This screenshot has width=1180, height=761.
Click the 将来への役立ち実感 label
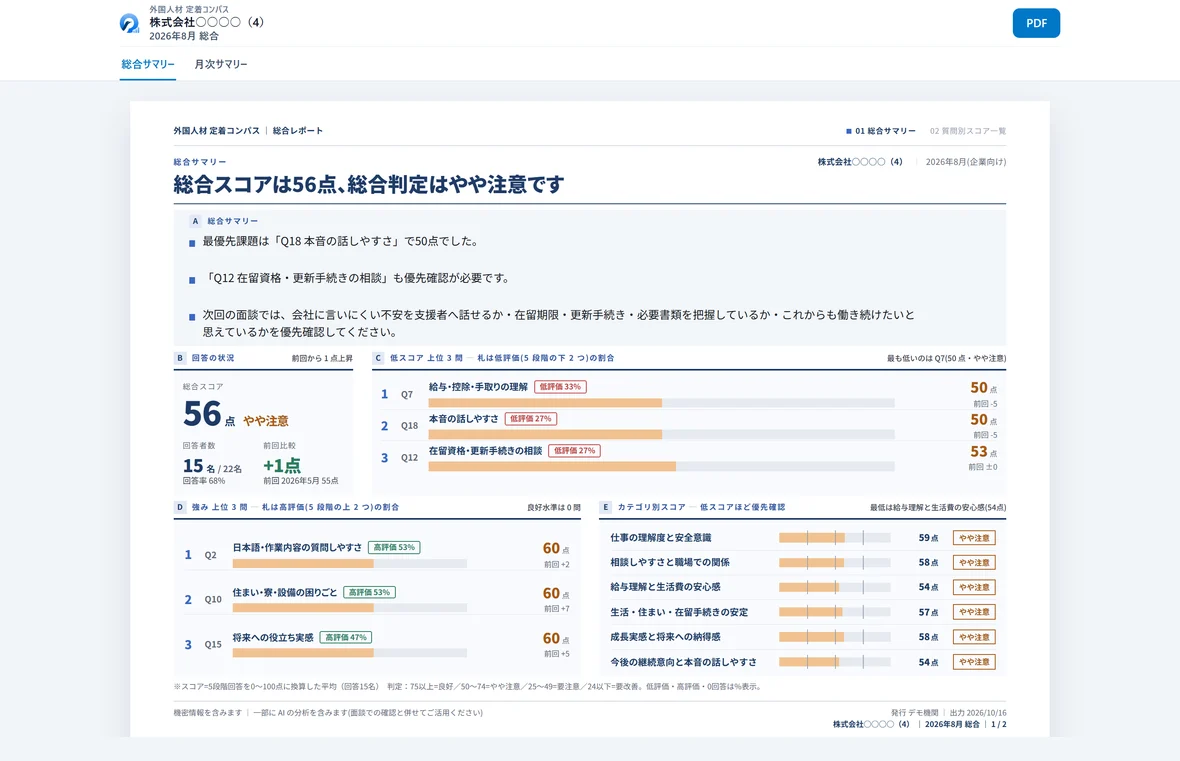(x=273, y=638)
